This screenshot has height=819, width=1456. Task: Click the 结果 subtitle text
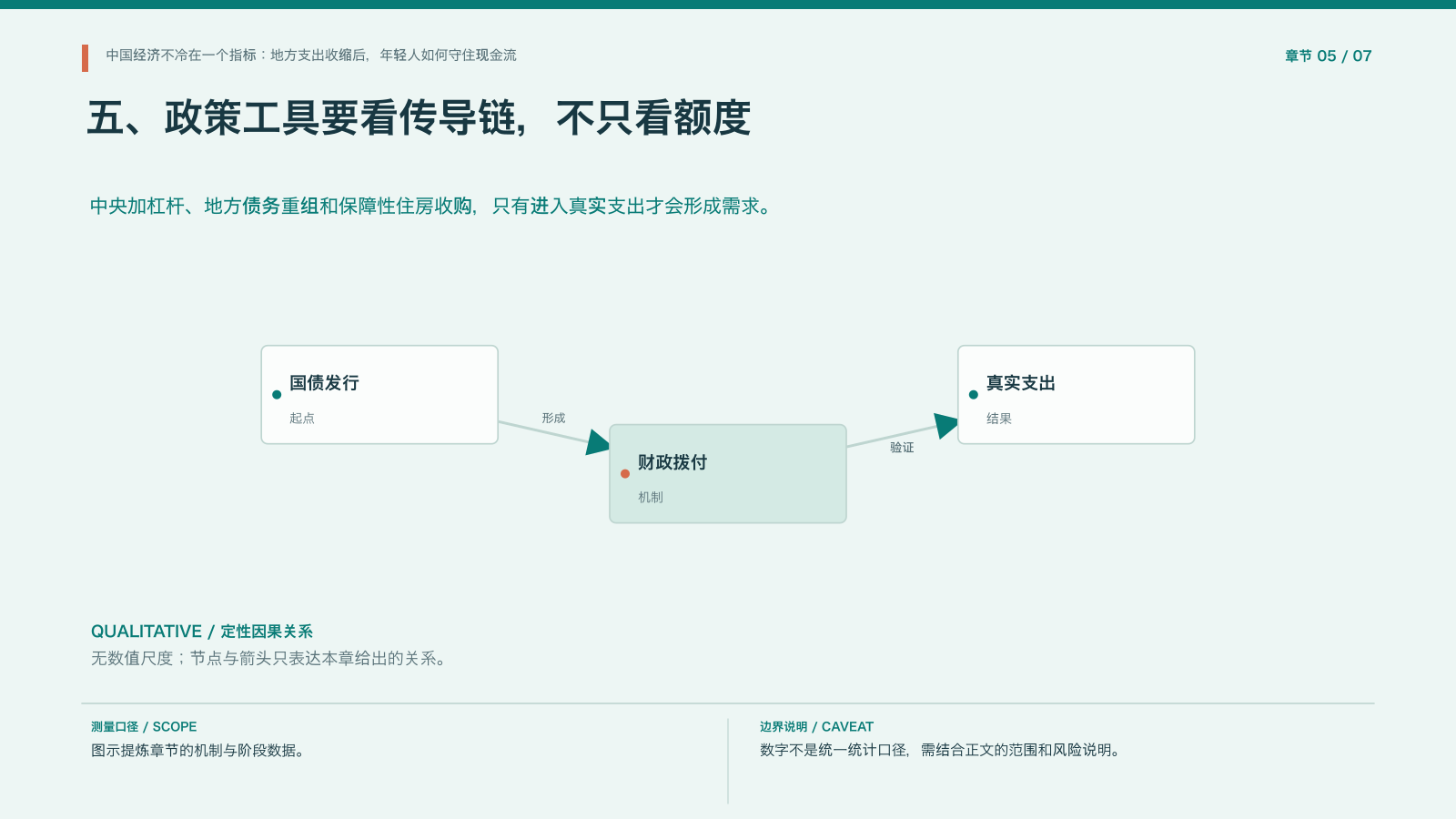[999, 419]
